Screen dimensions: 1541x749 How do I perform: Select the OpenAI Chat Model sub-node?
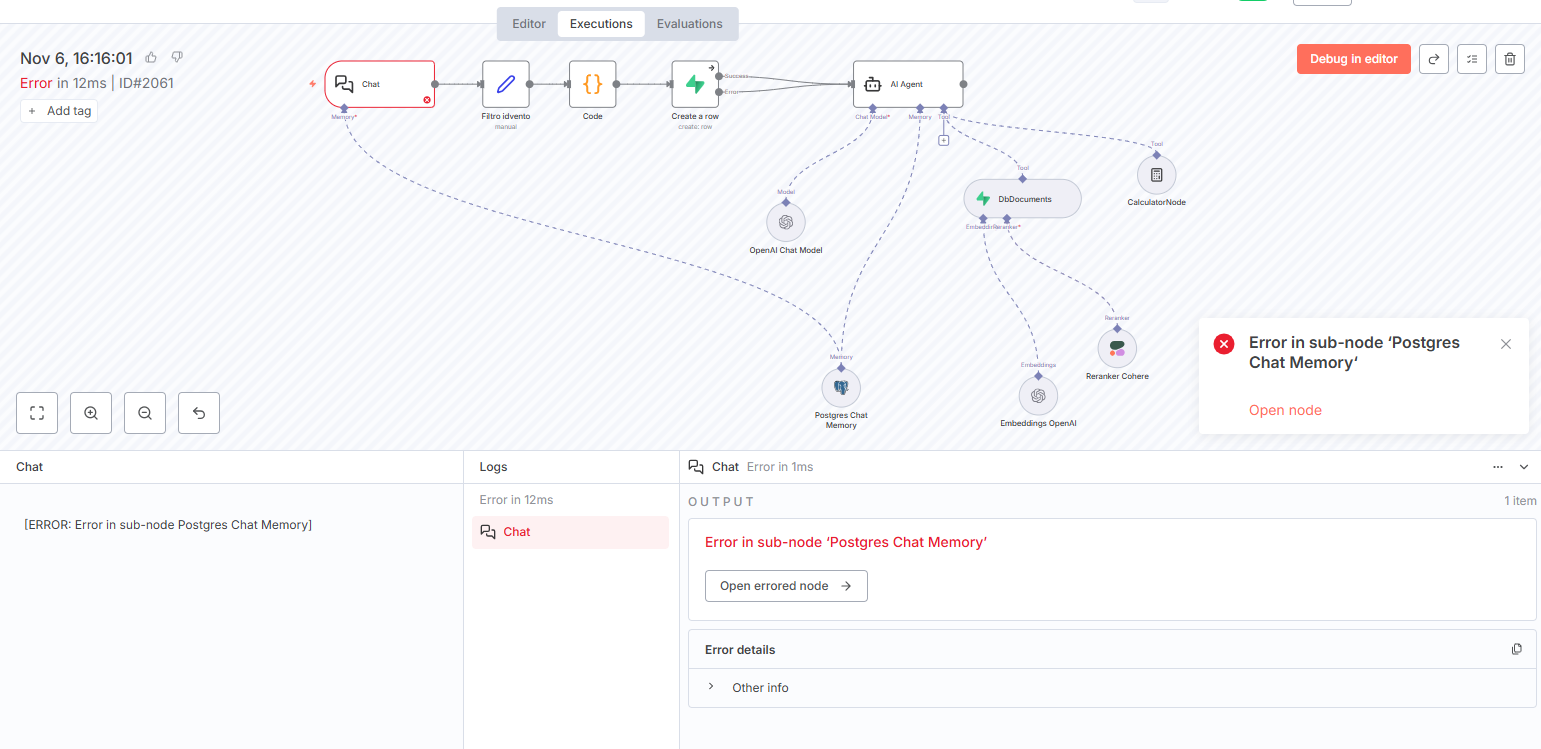[x=786, y=222]
